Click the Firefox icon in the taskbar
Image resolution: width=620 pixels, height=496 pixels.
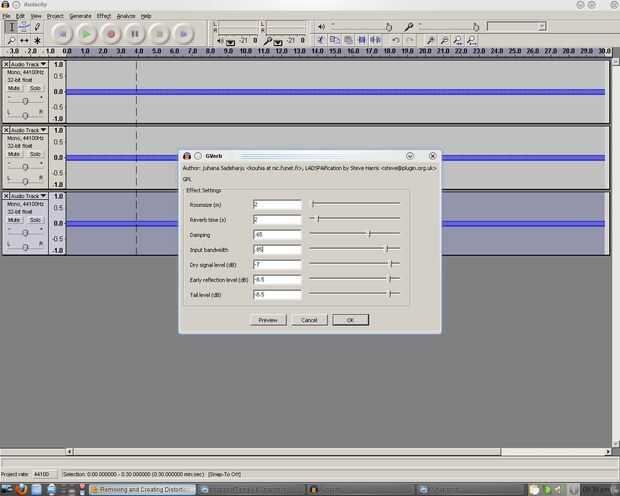click(22, 489)
